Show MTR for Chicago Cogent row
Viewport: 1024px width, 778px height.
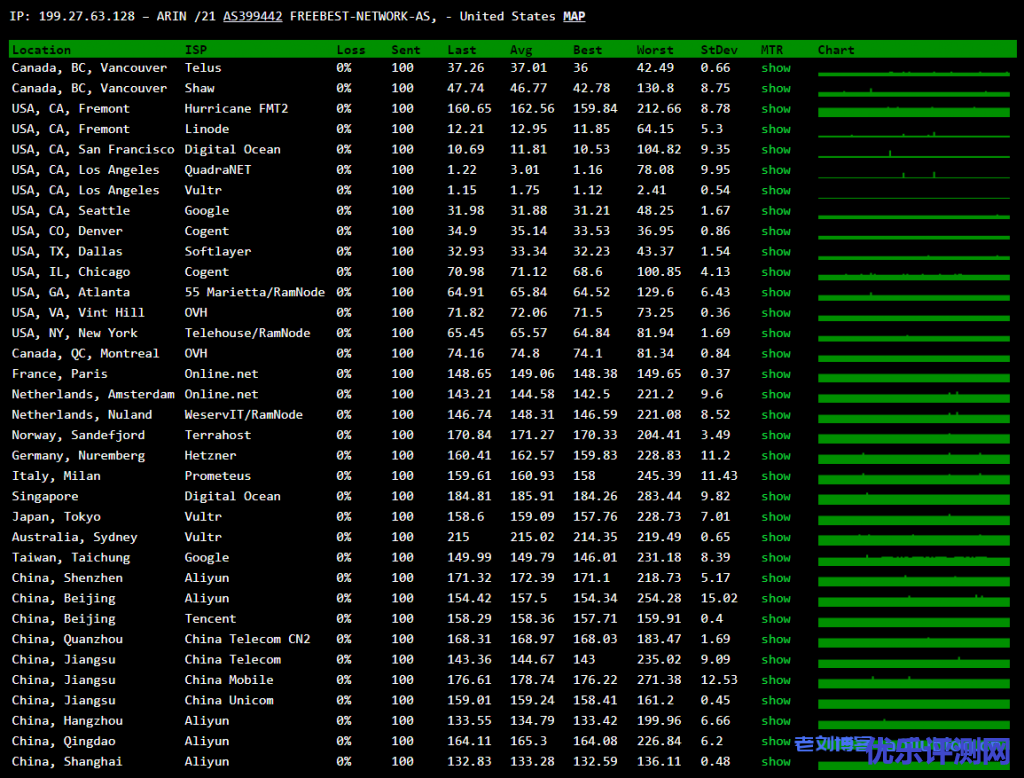tap(775, 272)
